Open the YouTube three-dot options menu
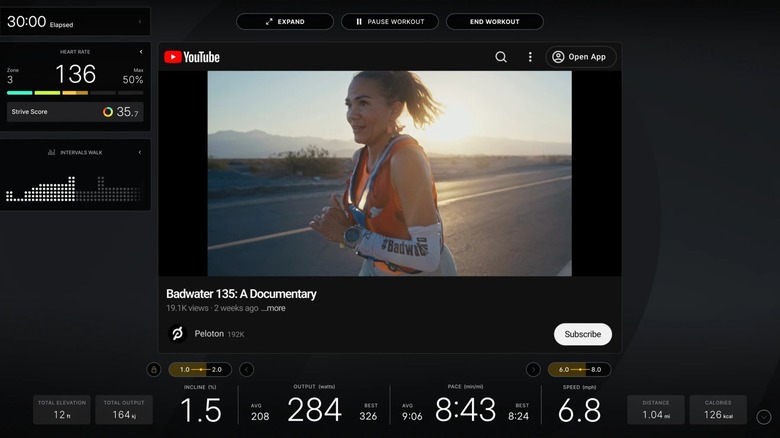The width and height of the screenshot is (780, 438). click(x=530, y=57)
